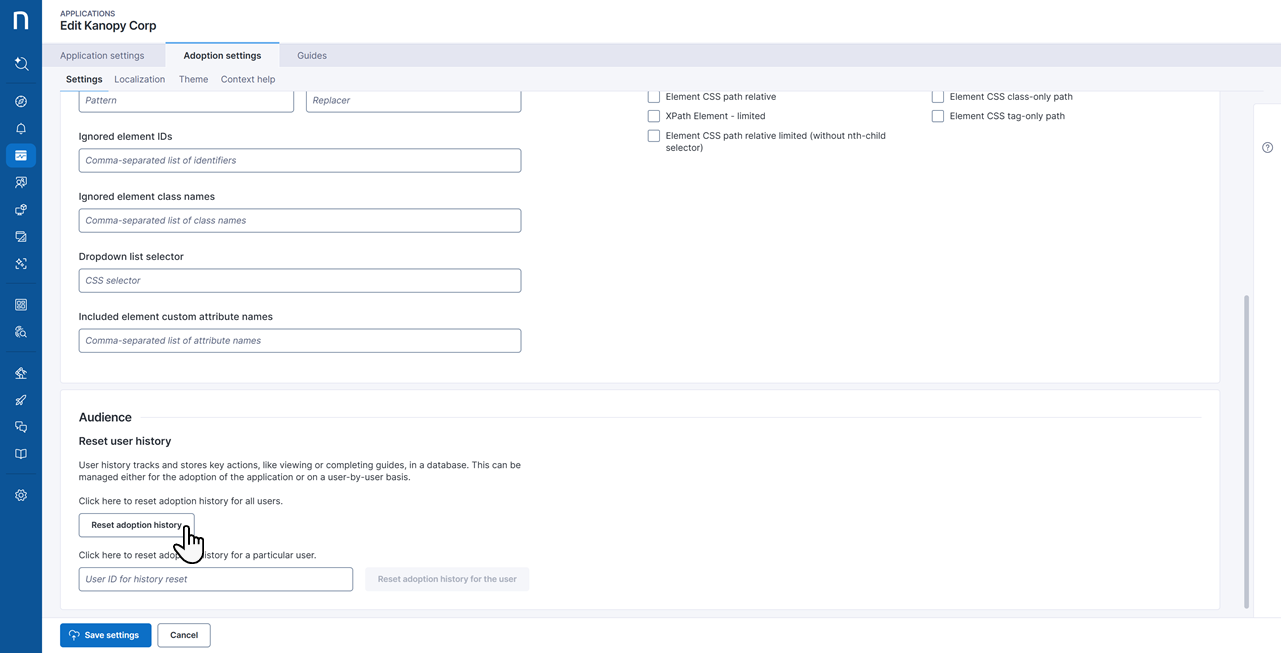This screenshot has height=653, width=1281.
Task: Focus the Replacer input field
Action: coord(413,100)
